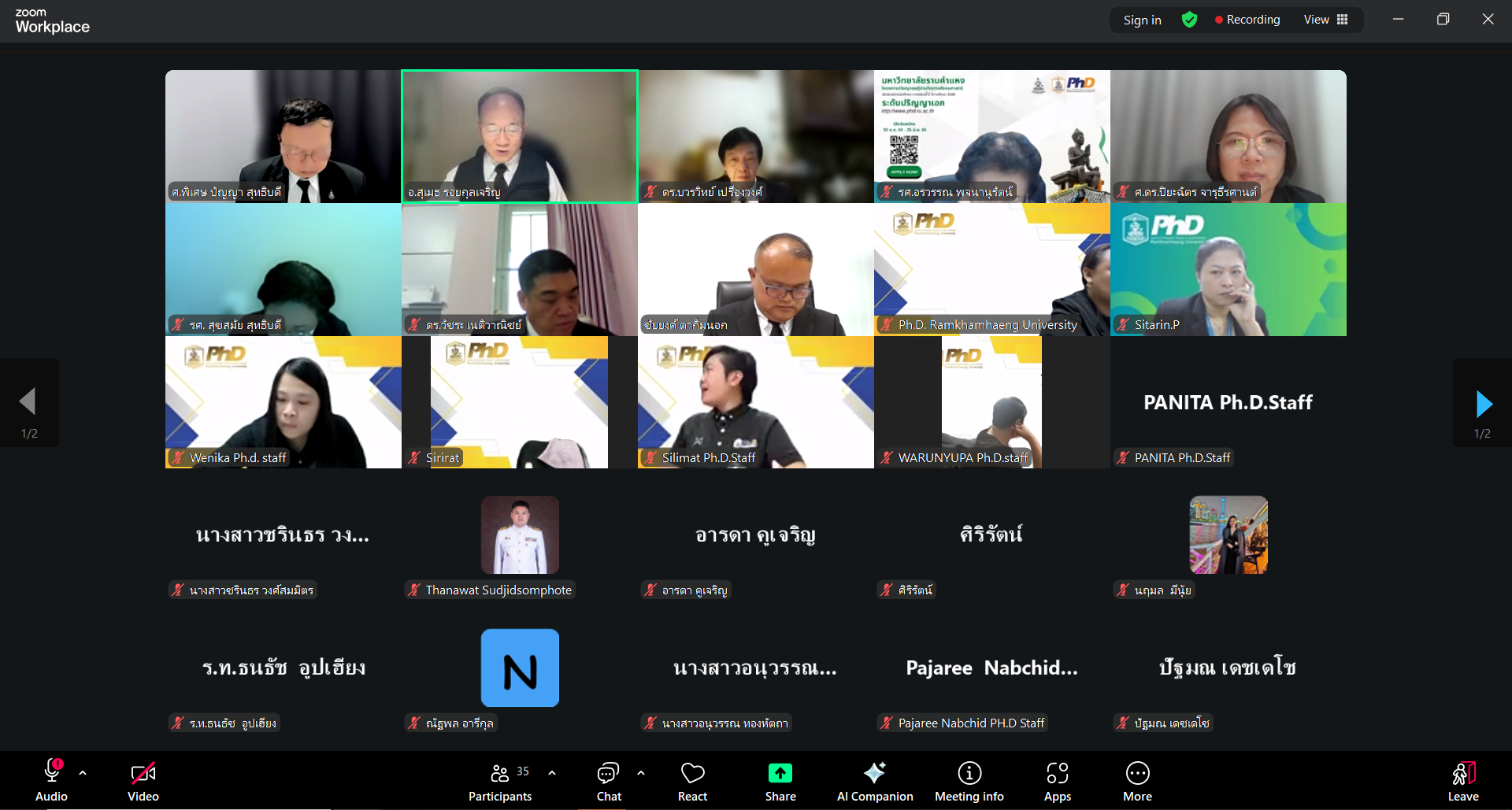
Task: Expand the Chat options caret
Action: (x=641, y=773)
